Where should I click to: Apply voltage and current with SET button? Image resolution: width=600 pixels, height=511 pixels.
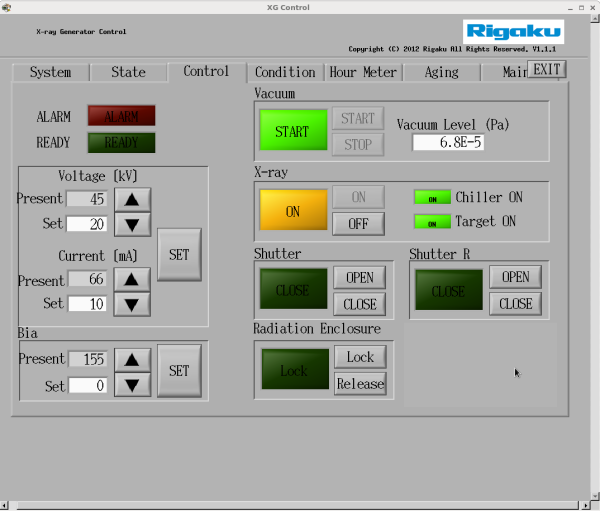click(179, 255)
